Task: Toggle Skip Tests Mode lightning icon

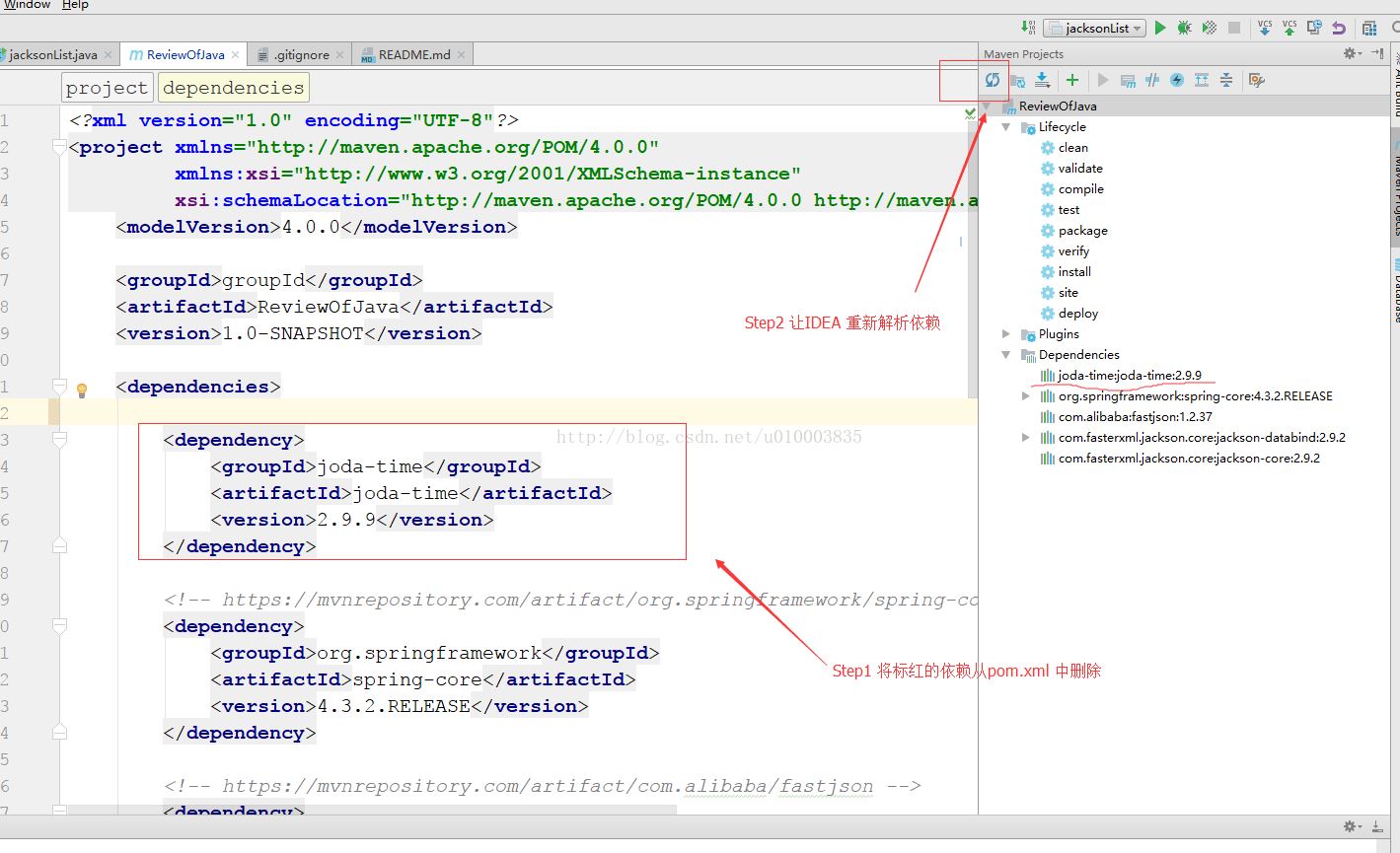Action: [x=1176, y=80]
